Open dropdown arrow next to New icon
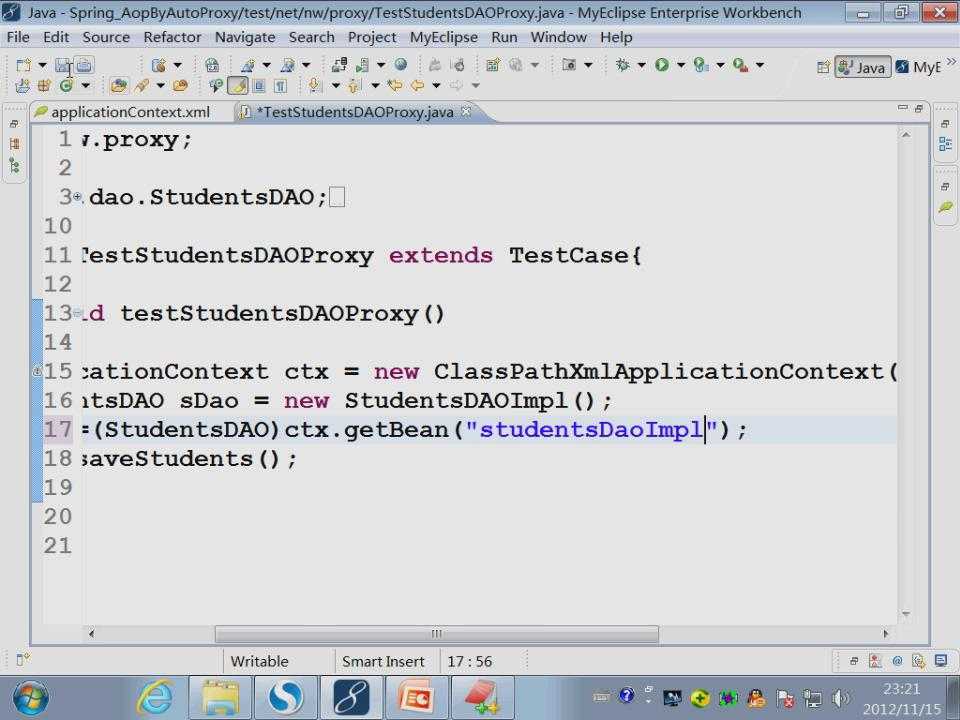Viewport: 960px width, 720px height. [x=42, y=65]
